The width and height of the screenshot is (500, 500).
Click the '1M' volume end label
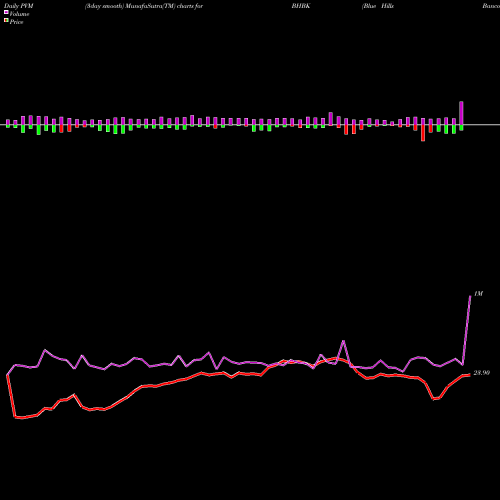478,294
